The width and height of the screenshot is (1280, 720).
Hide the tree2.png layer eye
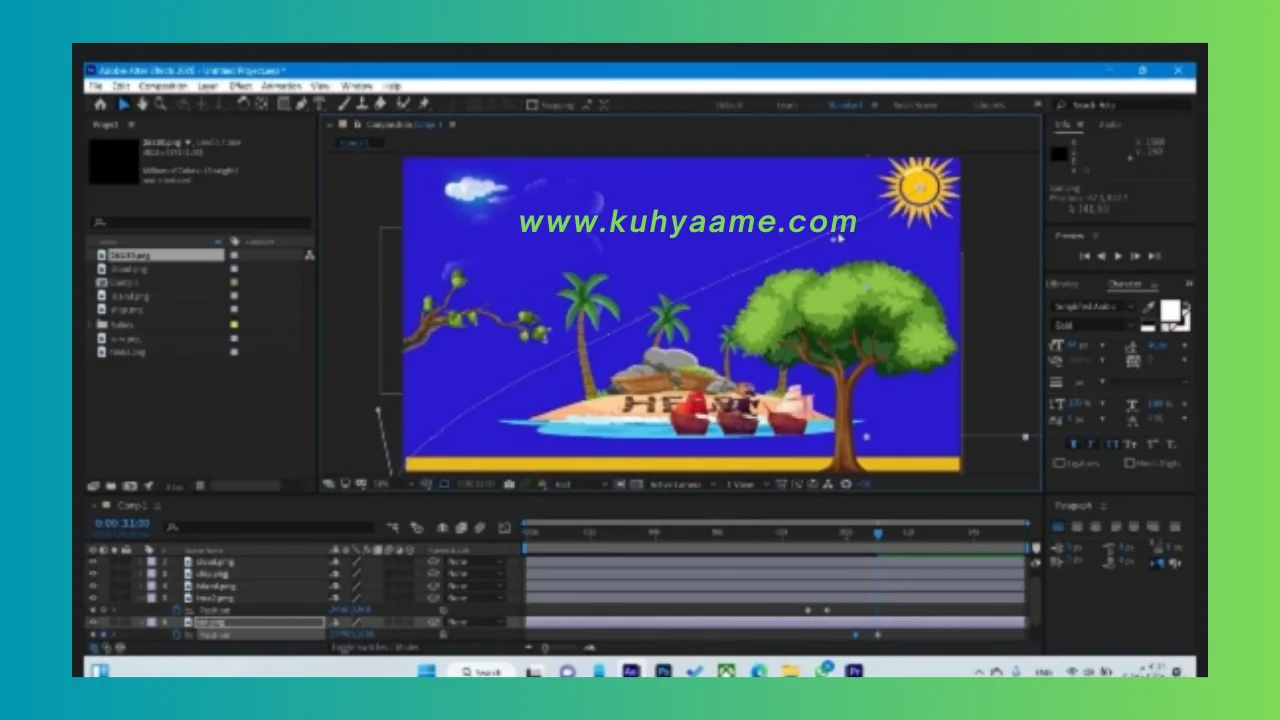94,598
